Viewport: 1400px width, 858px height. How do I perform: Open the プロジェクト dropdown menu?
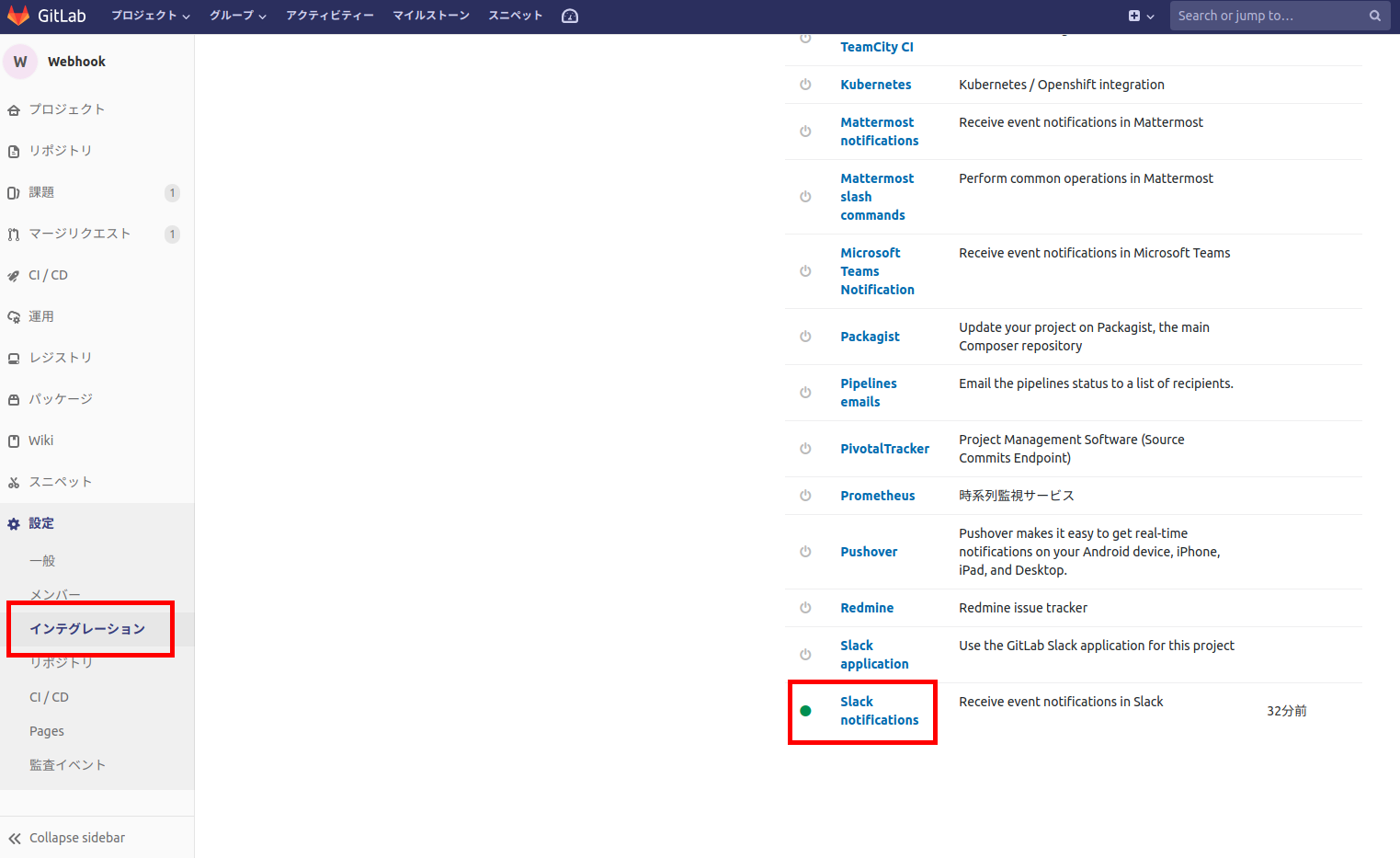tap(150, 16)
